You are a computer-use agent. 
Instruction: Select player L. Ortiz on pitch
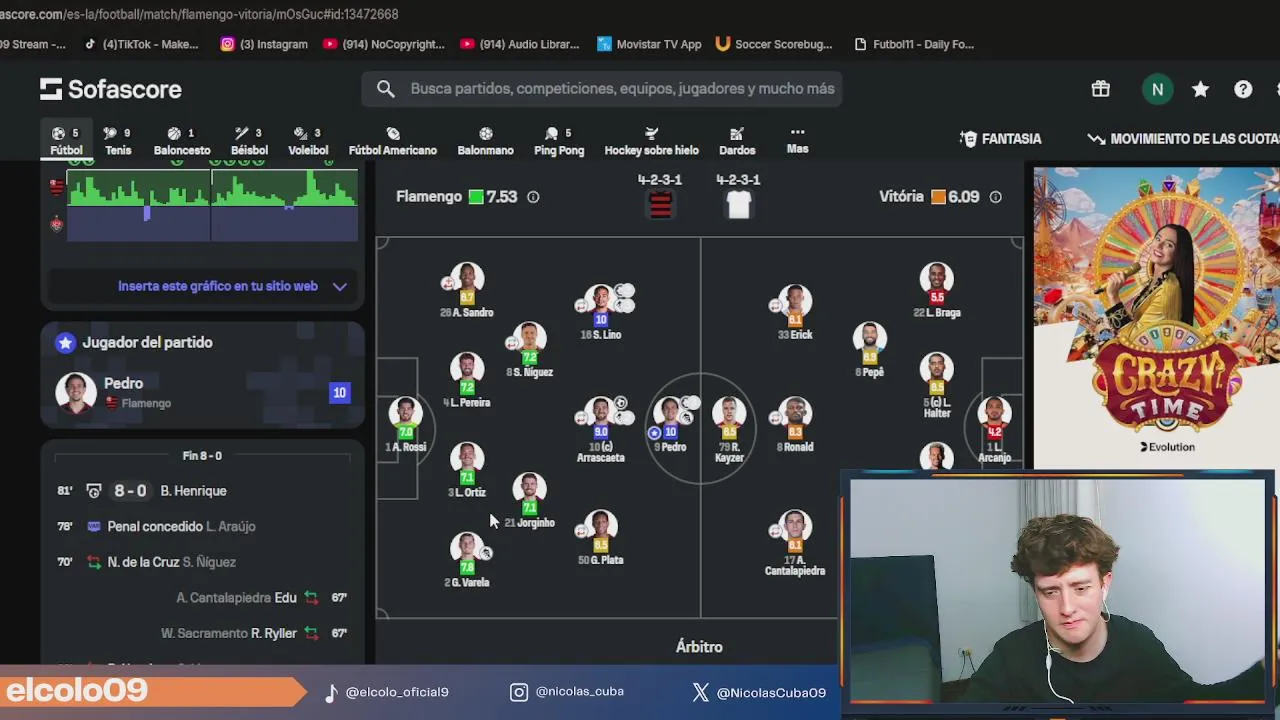(467, 470)
